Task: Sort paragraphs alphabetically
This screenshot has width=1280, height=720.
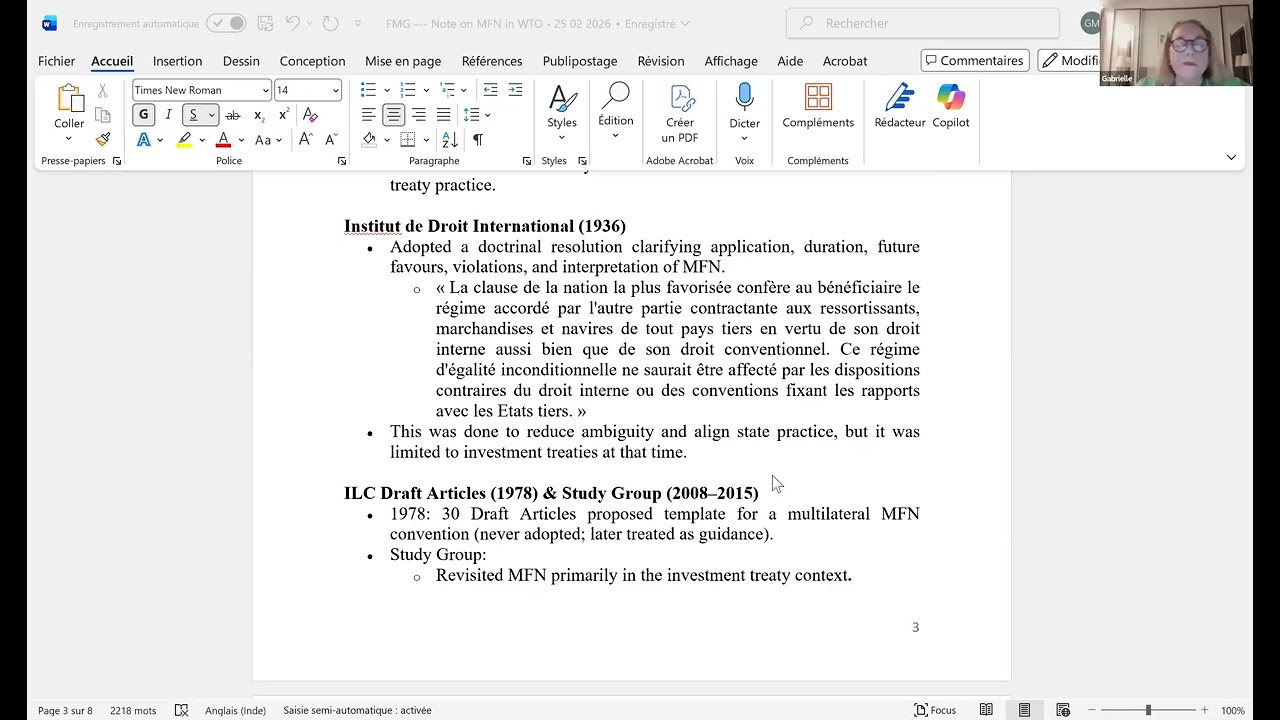Action: [450, 140]
